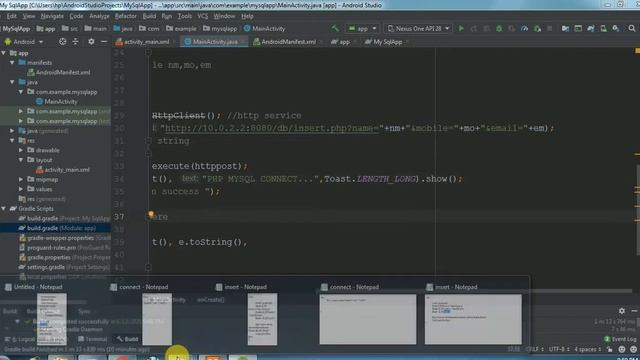Open Nexus One API 28 device dropdown
Viewport: 640px width, 360px height.
click(x=418, y=29)
